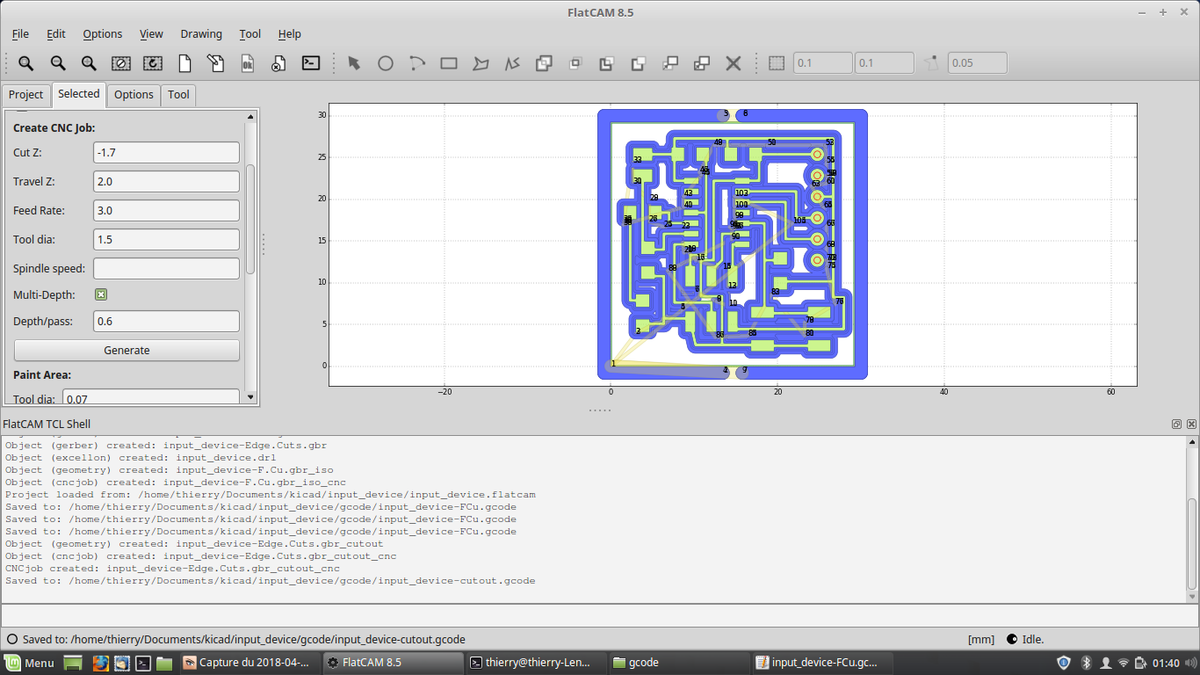Click the Edit Geometry pencil icon
The width and height of the screenshot is (1200, 675).
click(x=216, y=63)
